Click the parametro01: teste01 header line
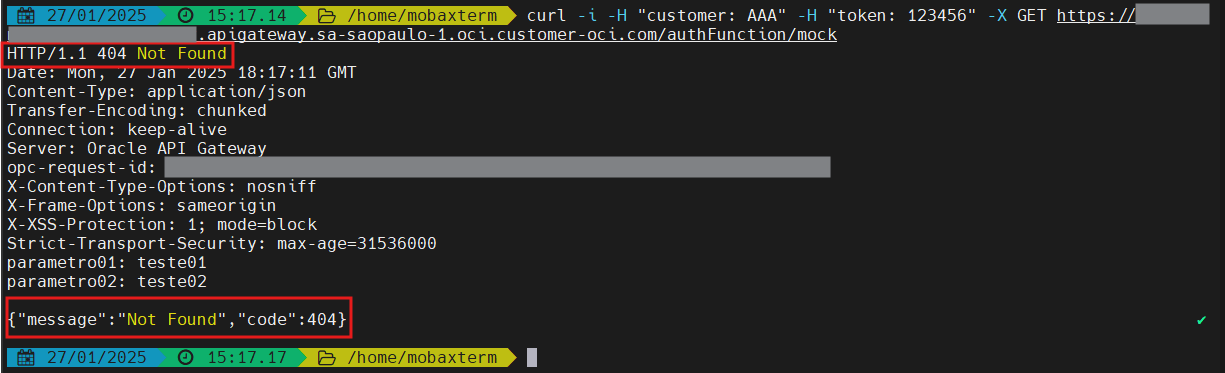Screen dimensions: 1225x373 click(x=106, y=263)
